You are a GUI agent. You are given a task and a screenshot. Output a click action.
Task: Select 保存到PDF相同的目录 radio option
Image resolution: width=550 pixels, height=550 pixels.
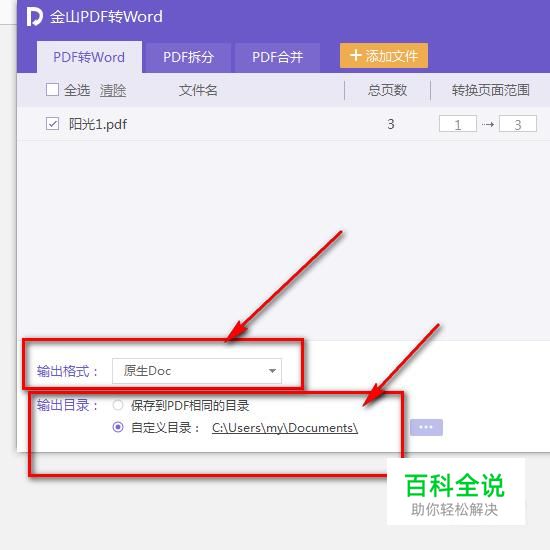[x=118, y=405]
